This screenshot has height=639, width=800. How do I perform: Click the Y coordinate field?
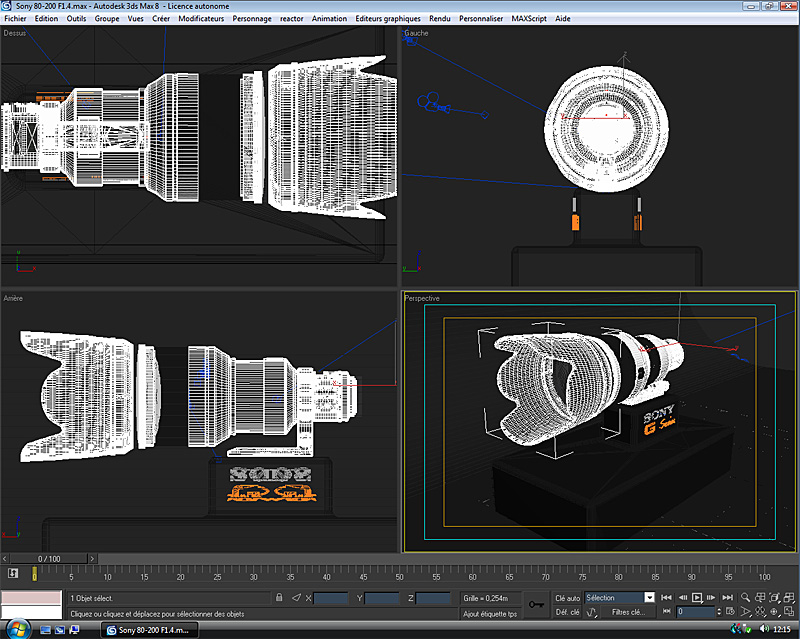(382, 598)
